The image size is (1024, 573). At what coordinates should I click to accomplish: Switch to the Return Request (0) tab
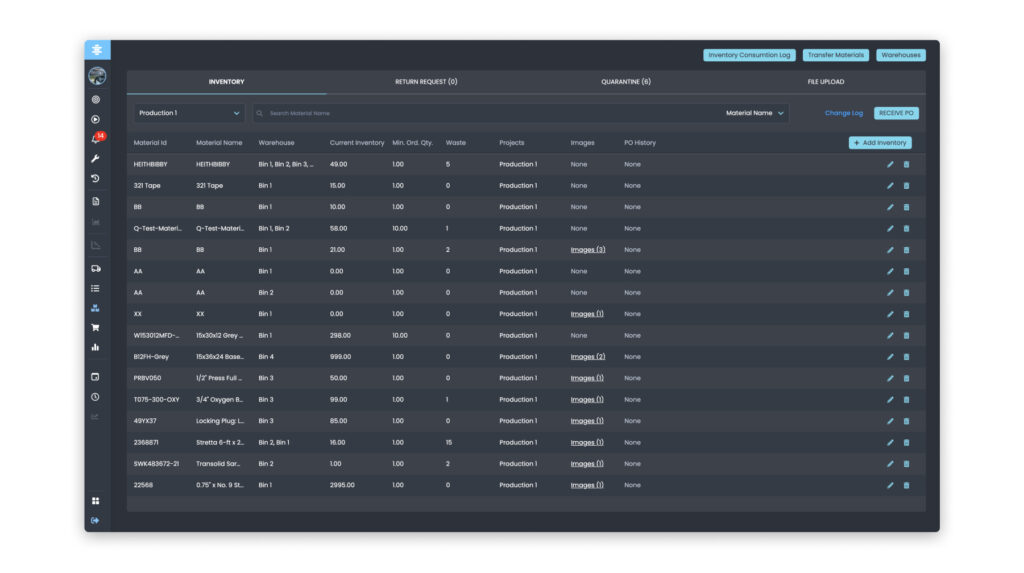[x=426, y=82]
